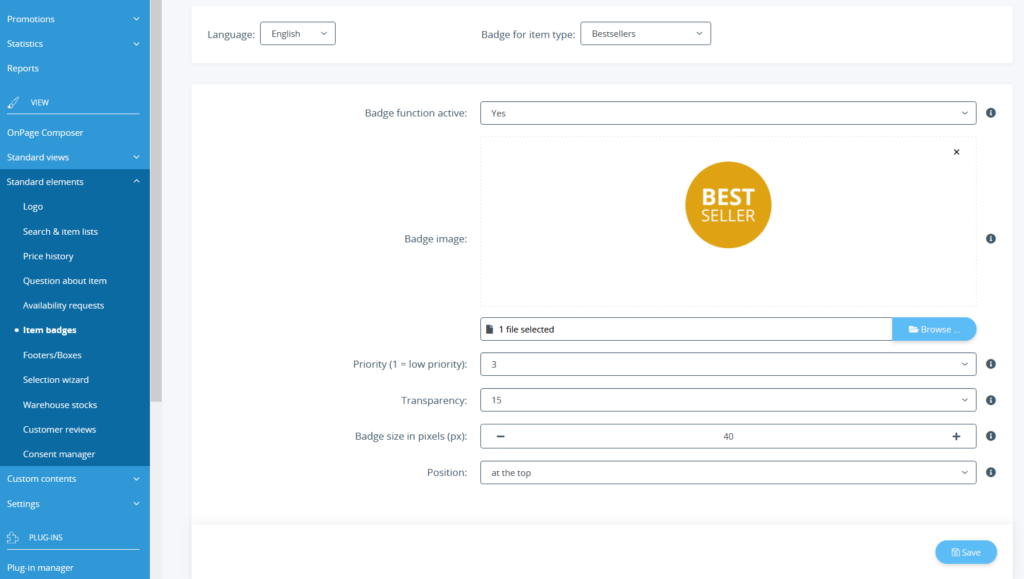Click the info icon next to Priority

coord(991,364)
